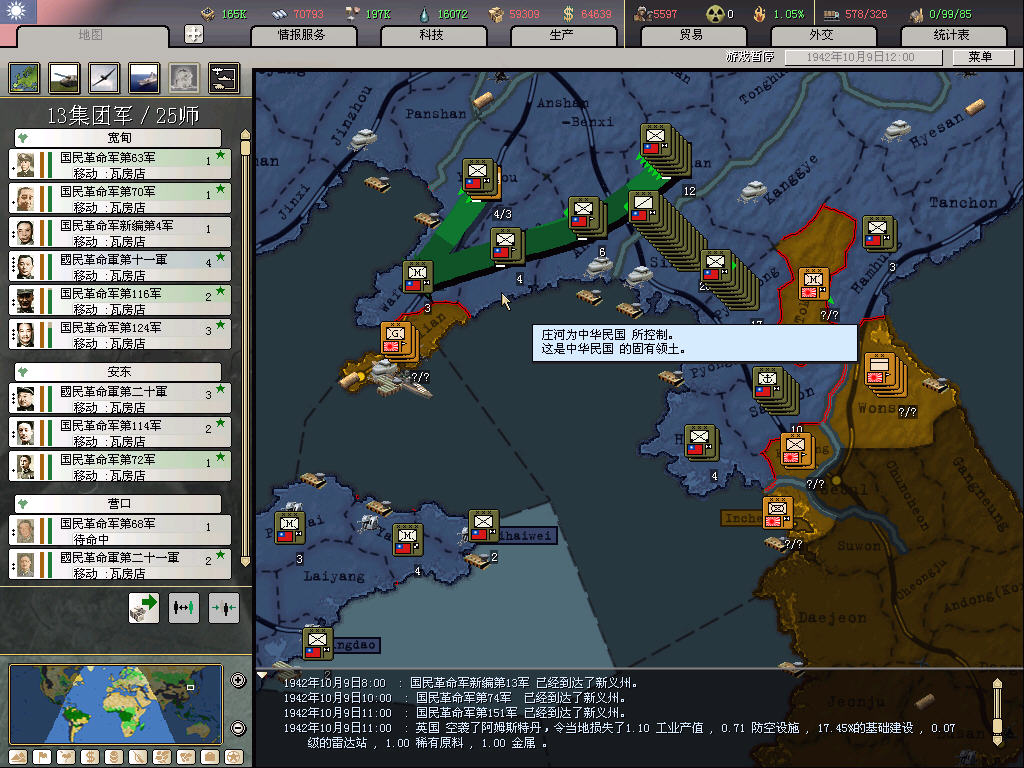Open the 情报服务 tab
This screenshot has height=768, width=1024.
click(x=302, y=35)
